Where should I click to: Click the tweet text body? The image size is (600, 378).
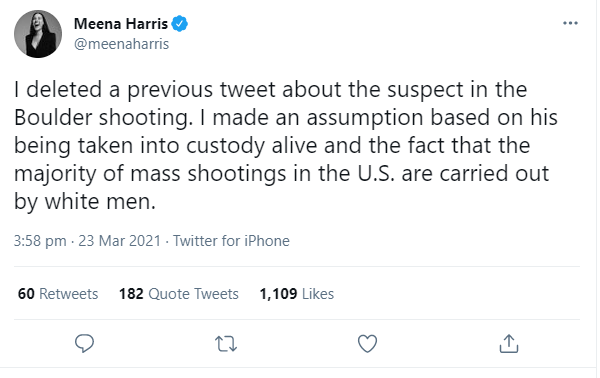(x=286, y=145)
